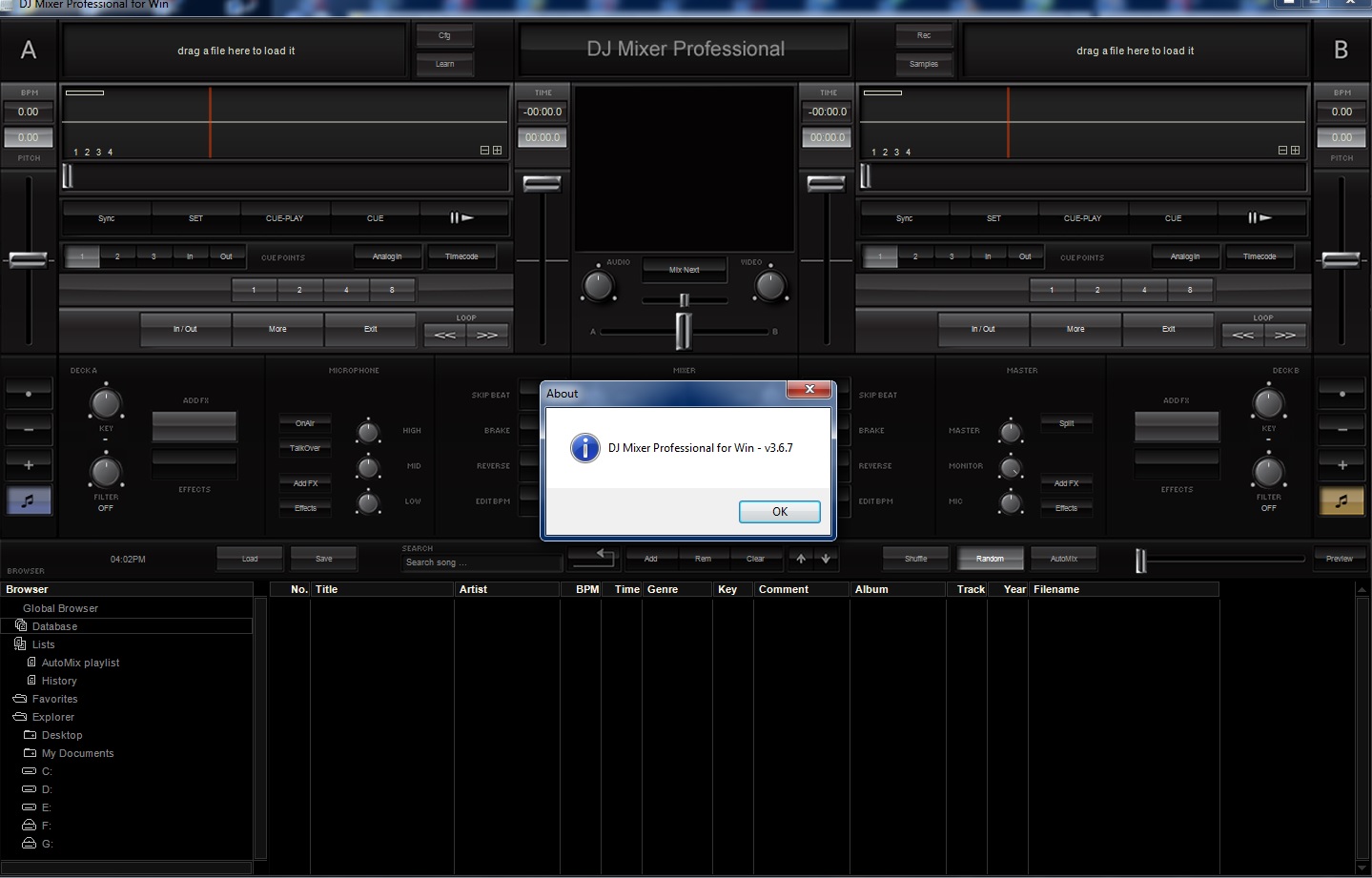
Task: Sort by Genre column header
Action: tap(678, 589)
